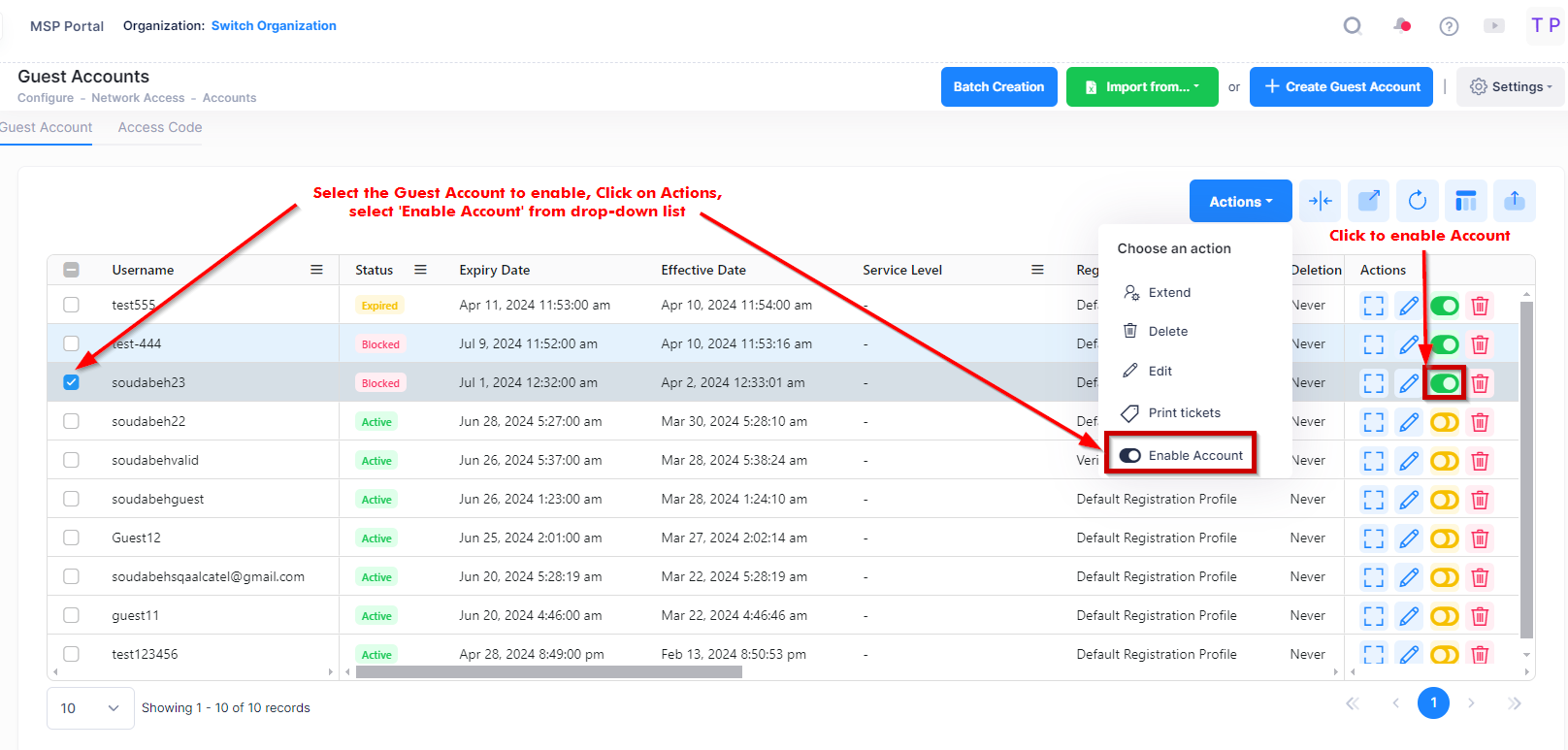Viewport: 1568px width, 750px height.
Task: Edit soudabeh22 account with pencil icon
Action: (x=1409, y=422)
